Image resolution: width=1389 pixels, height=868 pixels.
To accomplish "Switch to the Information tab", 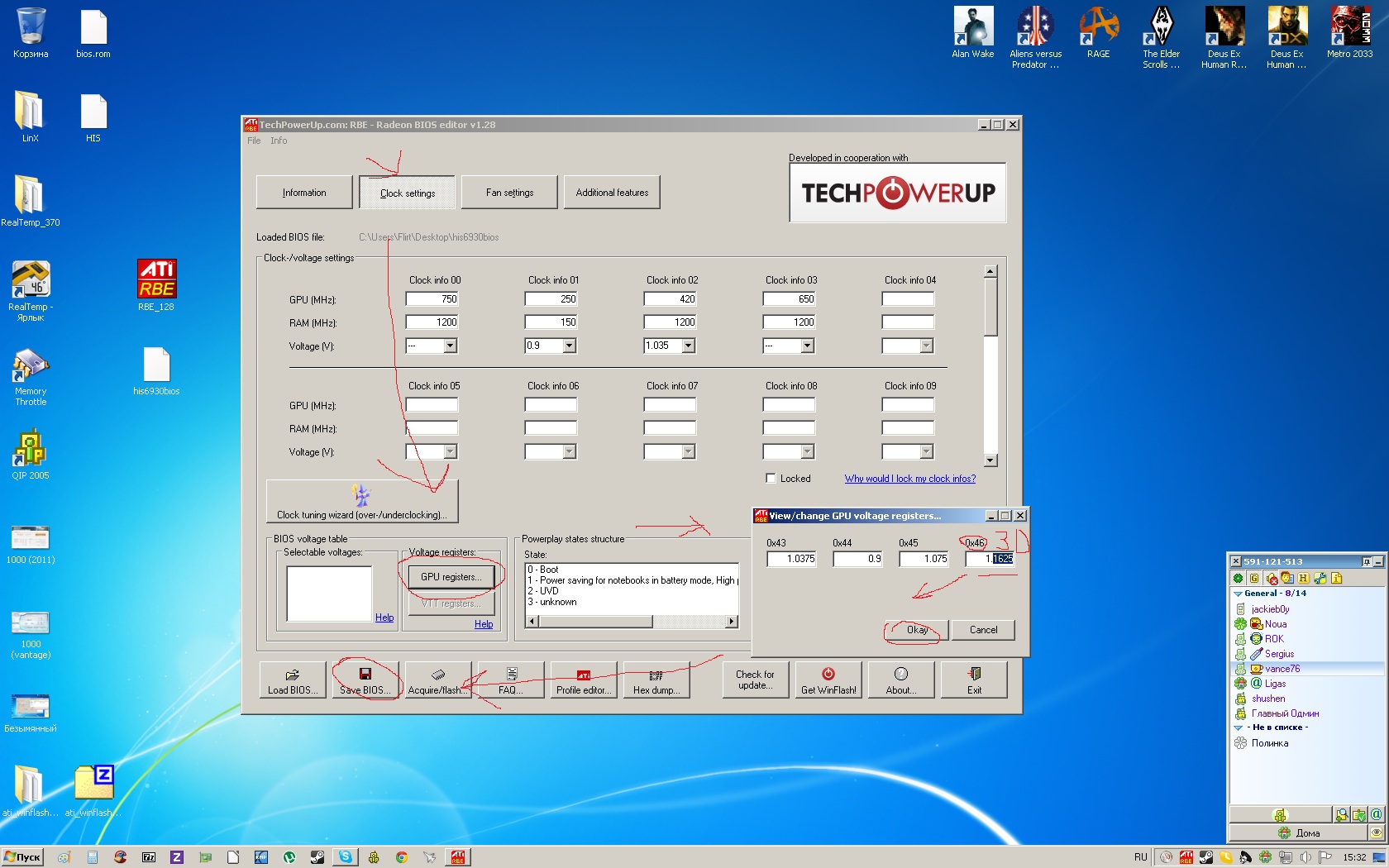I will tap(304, 193).
